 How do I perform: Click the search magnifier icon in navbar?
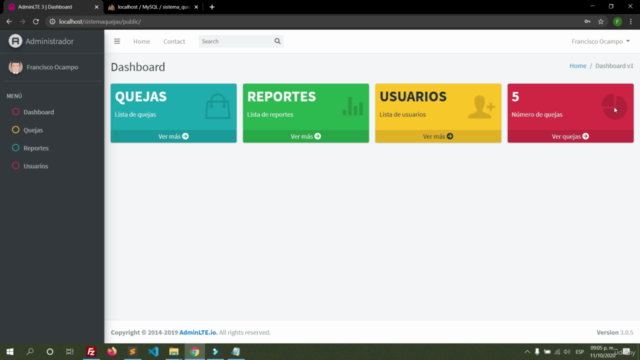tap(278, 41)
